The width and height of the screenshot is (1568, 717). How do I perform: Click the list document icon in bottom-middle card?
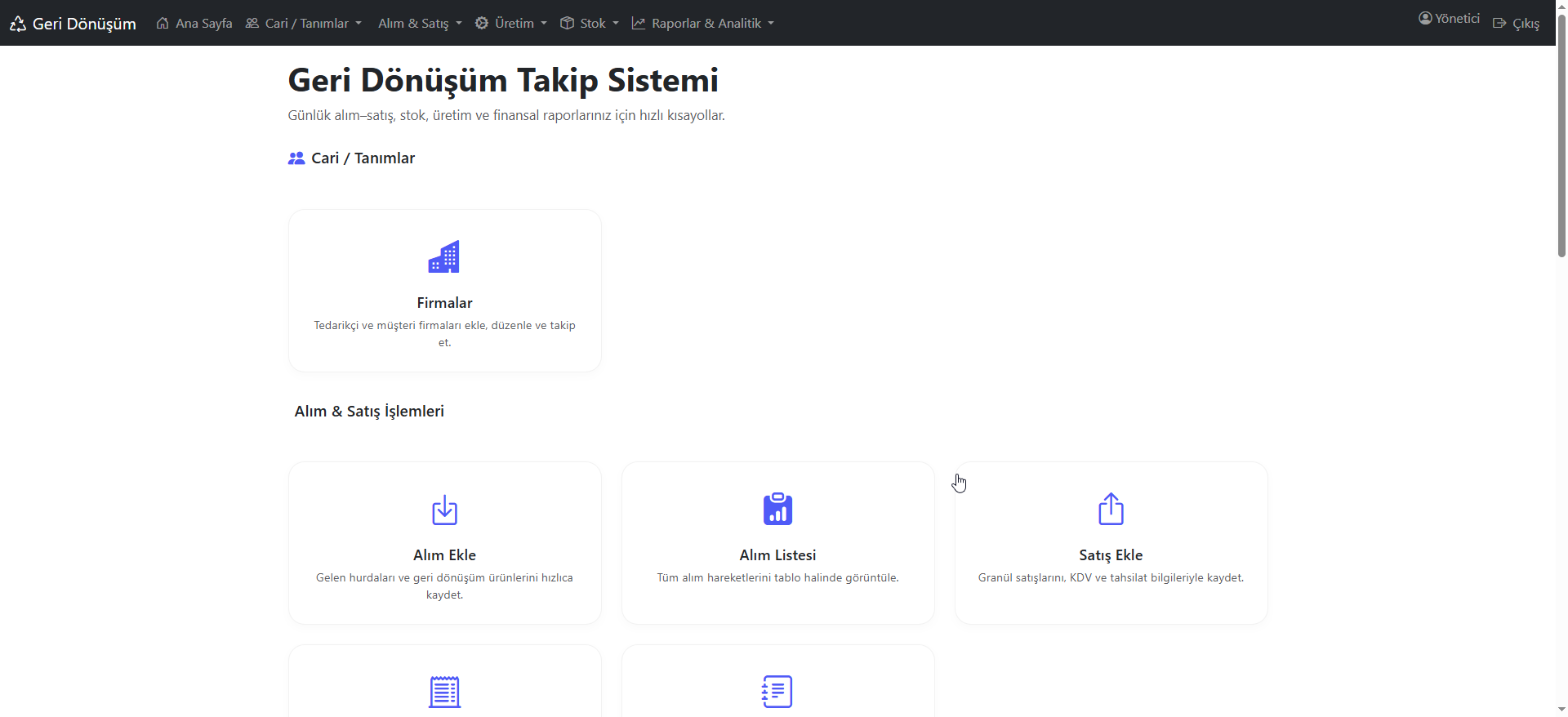pyautogui.click(x=777, y=692)
